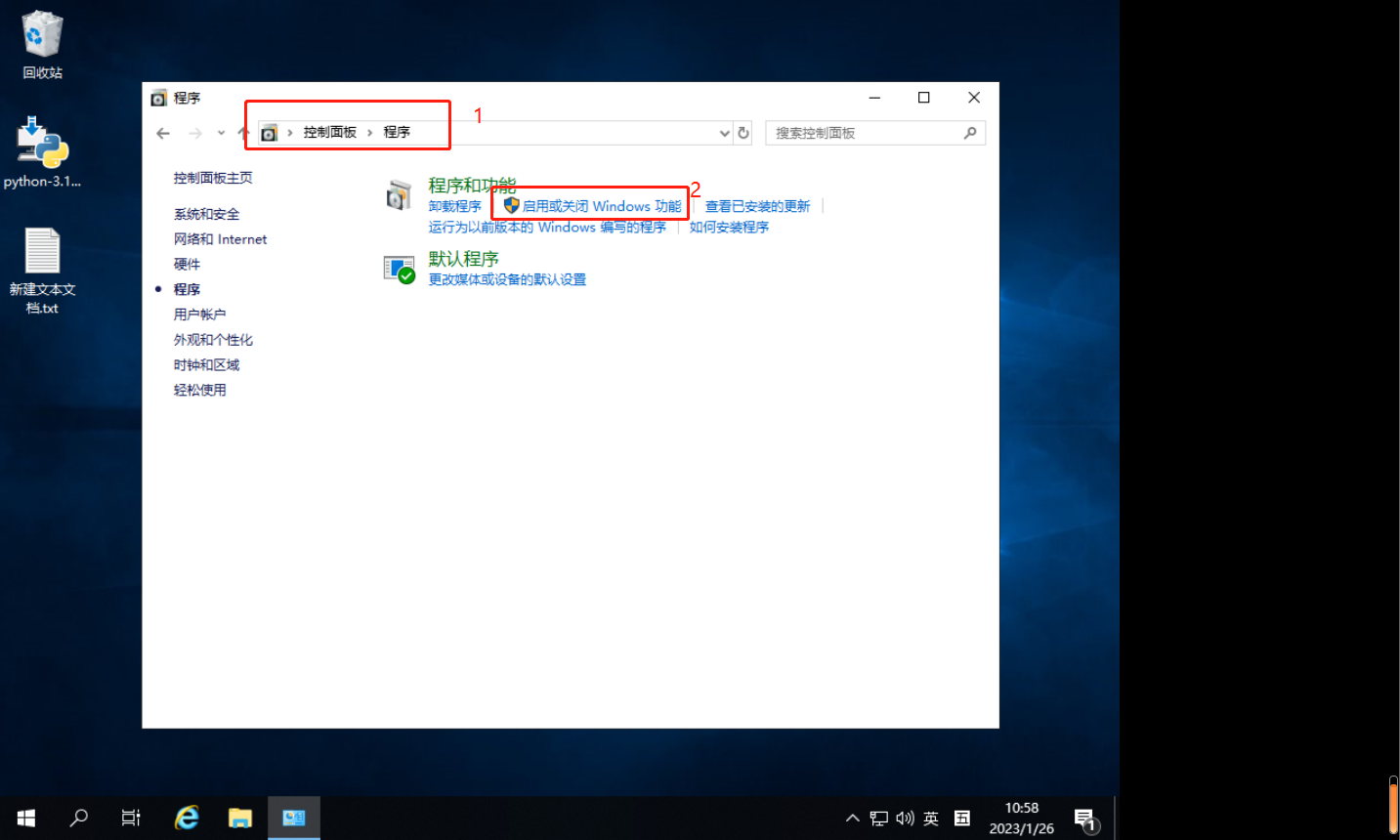Screen dimensions: 1400x840
Task: Click 启用或关闭 Windows 功能
Action: [x=602, y=206]
